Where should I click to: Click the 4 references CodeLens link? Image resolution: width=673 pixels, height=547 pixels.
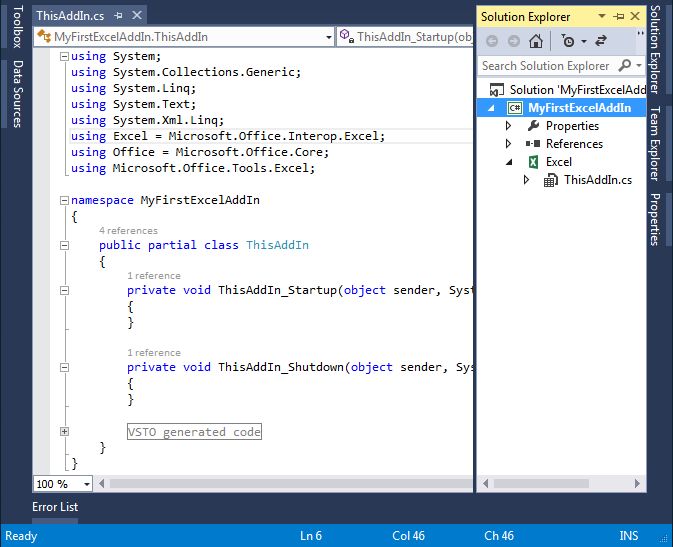pyautogui.click(x=128, y=231)
